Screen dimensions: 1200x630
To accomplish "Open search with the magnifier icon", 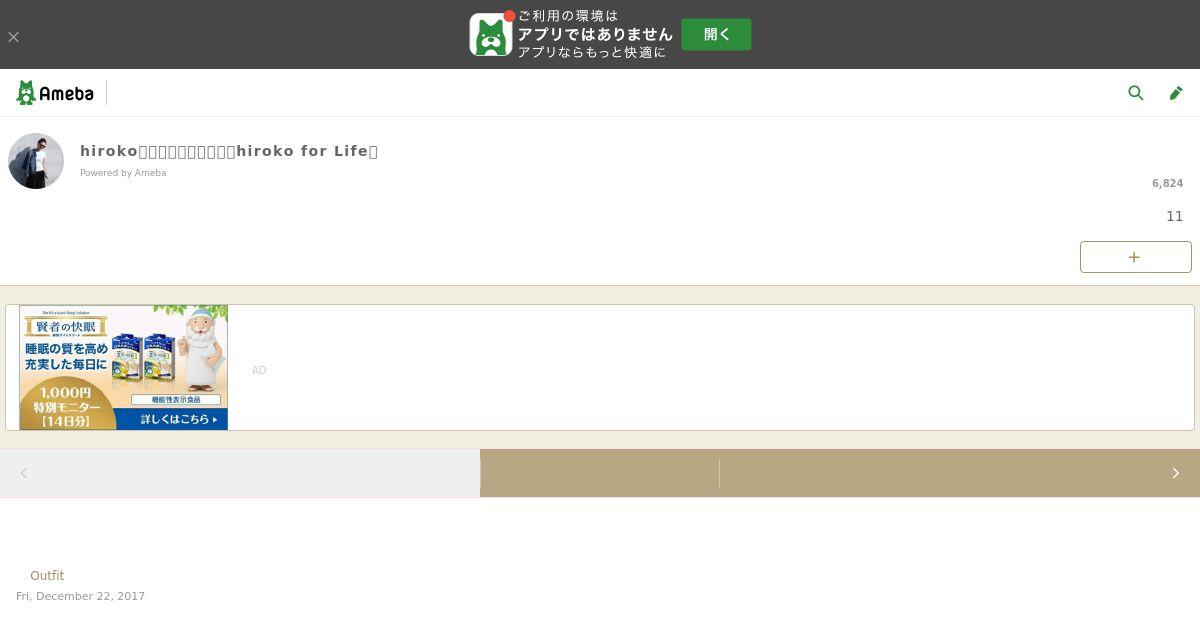I will (1136, 93).
